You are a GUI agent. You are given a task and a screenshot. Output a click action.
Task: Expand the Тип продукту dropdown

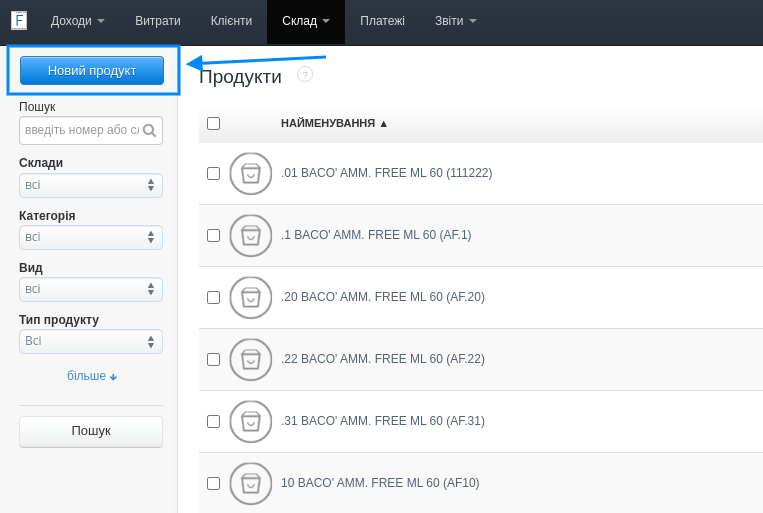(x=90, y=341)
